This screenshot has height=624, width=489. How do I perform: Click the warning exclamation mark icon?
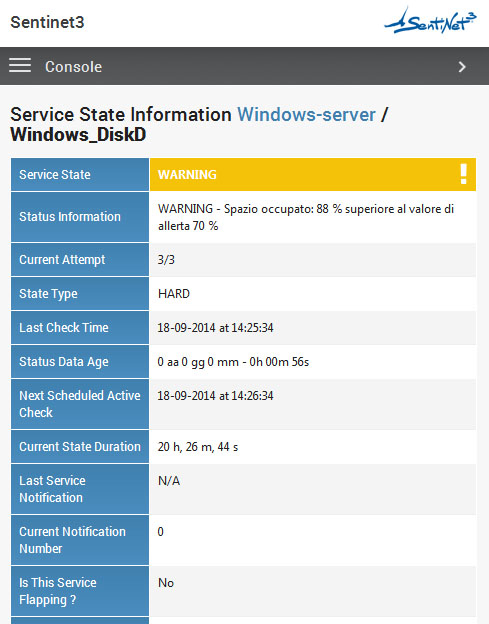click(x=463, y=174)
